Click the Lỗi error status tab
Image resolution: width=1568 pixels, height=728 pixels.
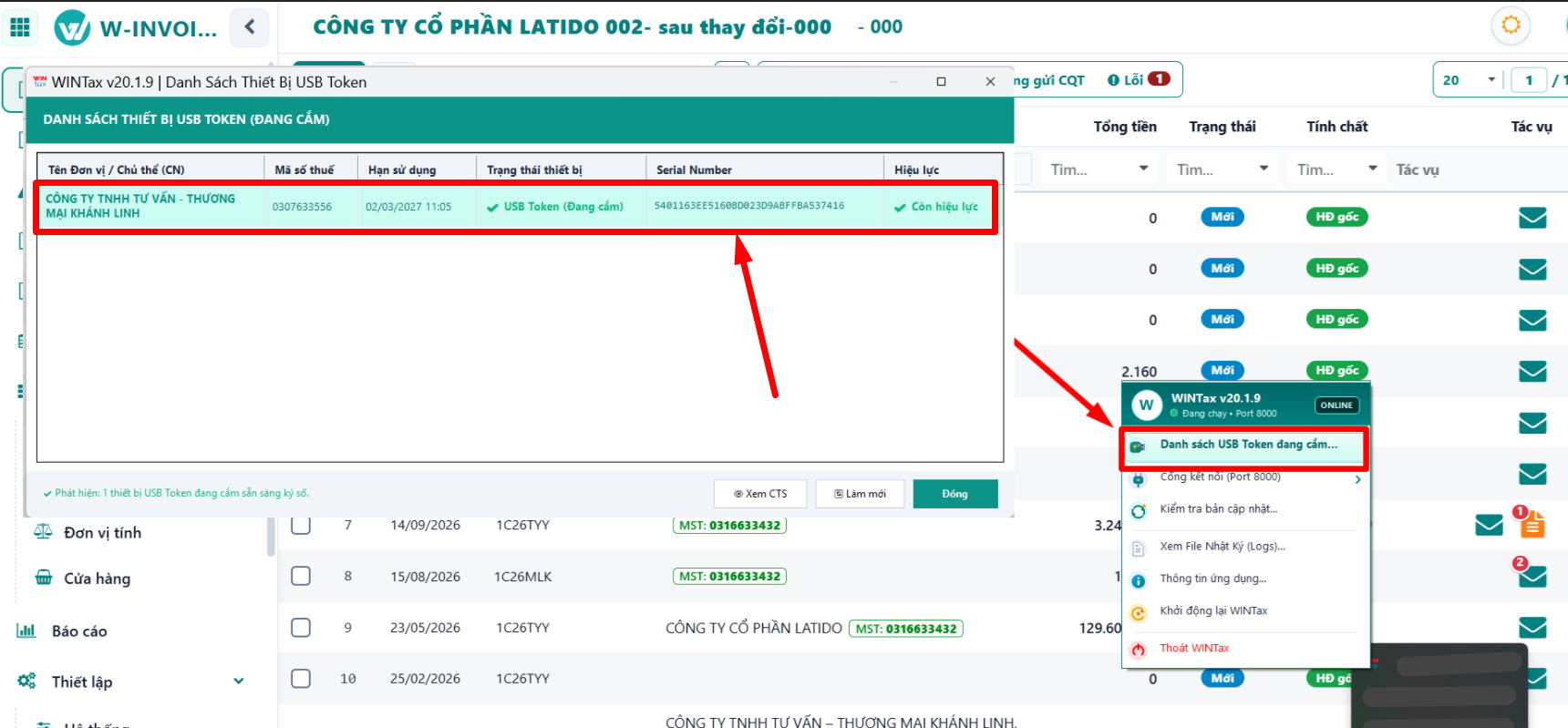[1138, 79]
